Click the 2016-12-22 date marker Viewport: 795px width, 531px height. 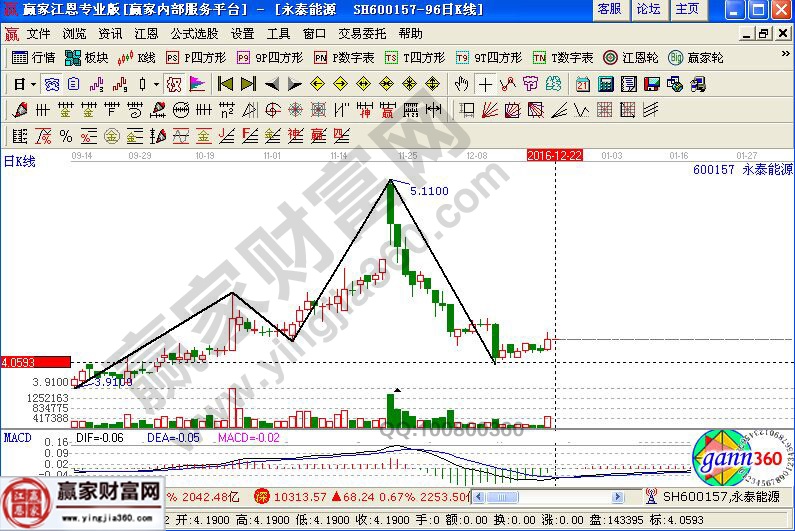pos(555,155)
